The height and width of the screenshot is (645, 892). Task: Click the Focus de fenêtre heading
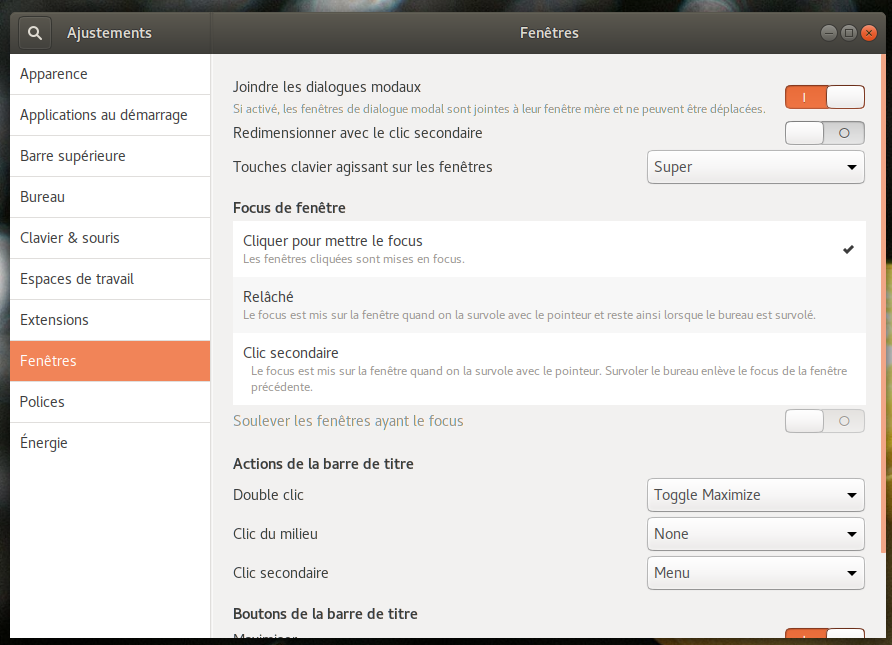289,208
